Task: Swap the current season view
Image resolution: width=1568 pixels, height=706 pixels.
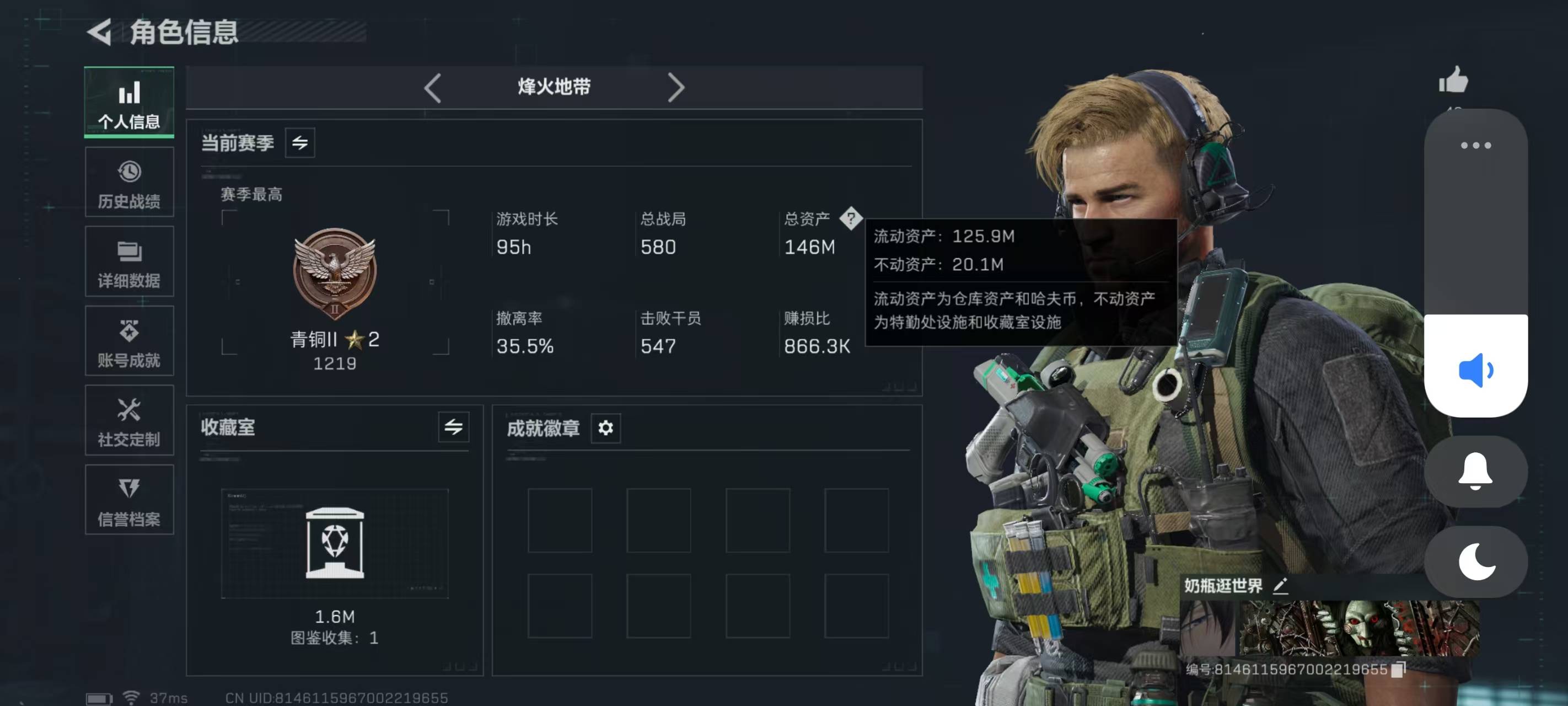Action: pyautogui.click(x=300, y=143)
